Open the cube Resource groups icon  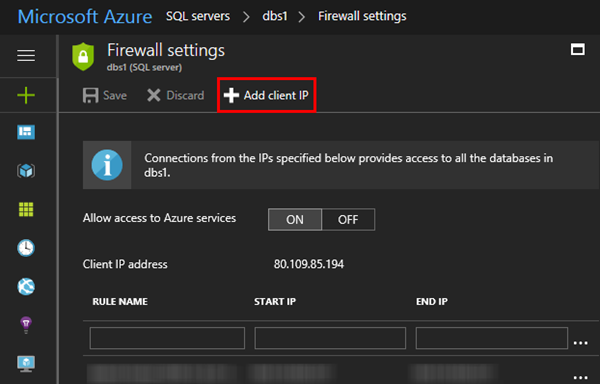[26, 171]
